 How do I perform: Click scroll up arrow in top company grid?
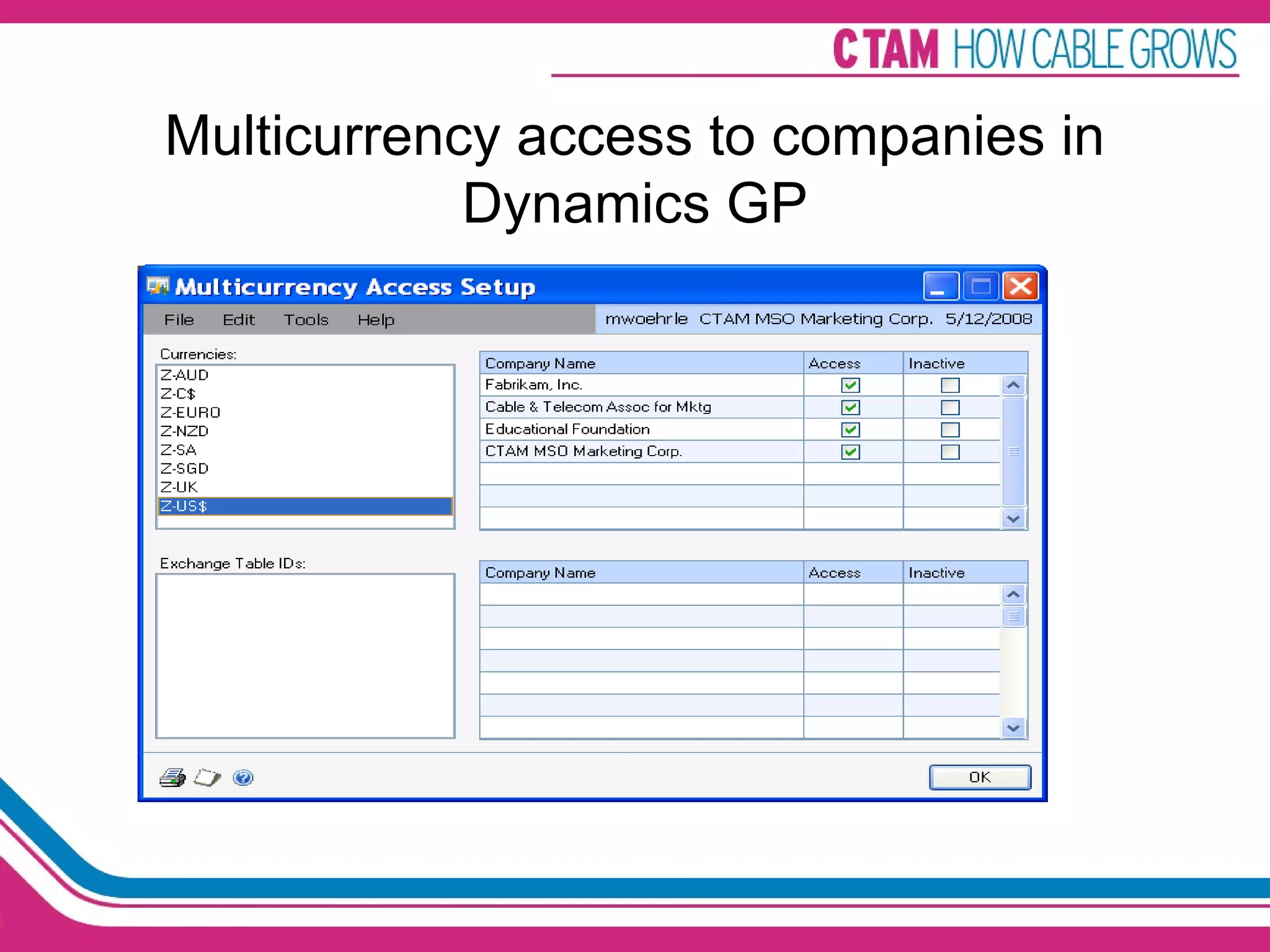(1013, 386)
